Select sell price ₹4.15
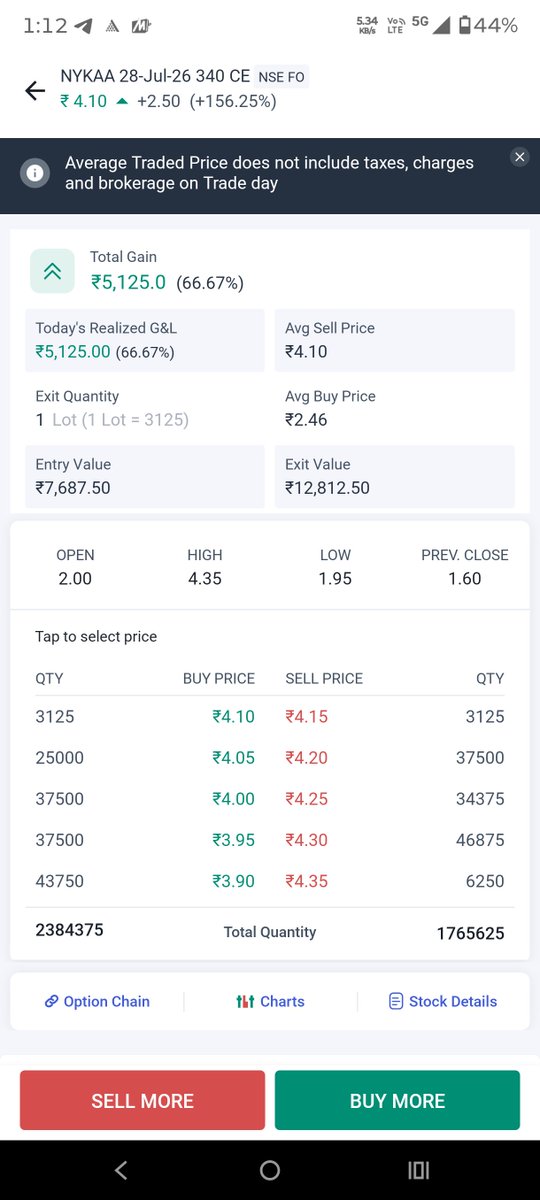The image size is (540, 1200). tap(306, 717)
